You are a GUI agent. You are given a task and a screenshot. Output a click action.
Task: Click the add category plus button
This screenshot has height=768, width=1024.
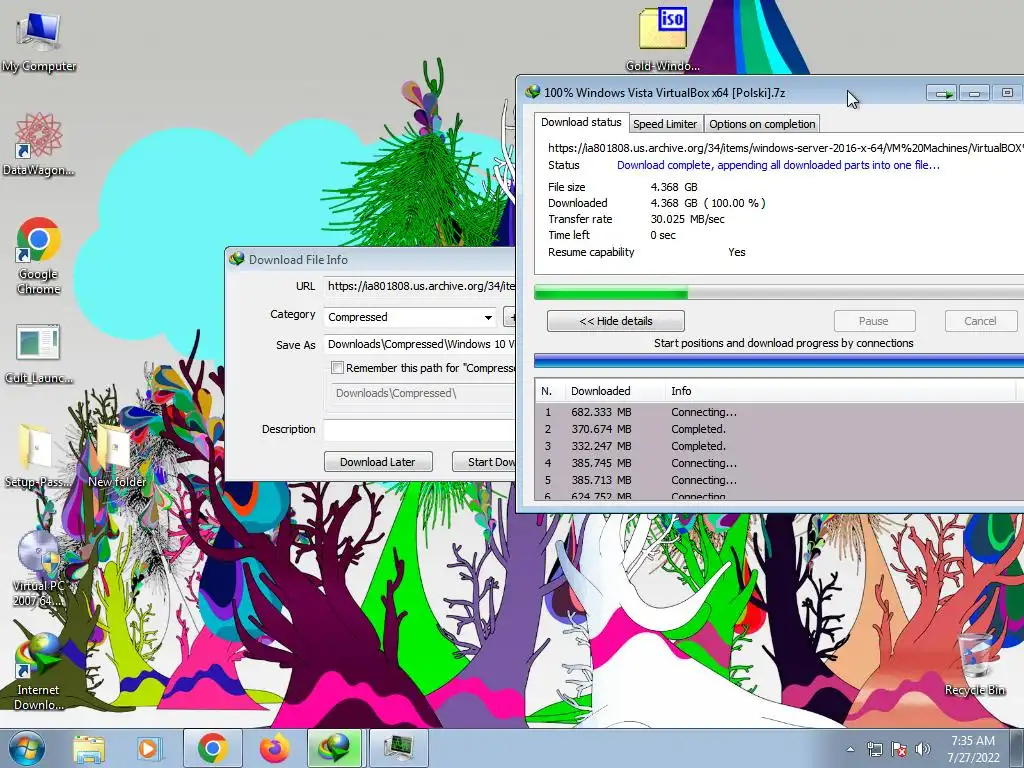point(509,317)
